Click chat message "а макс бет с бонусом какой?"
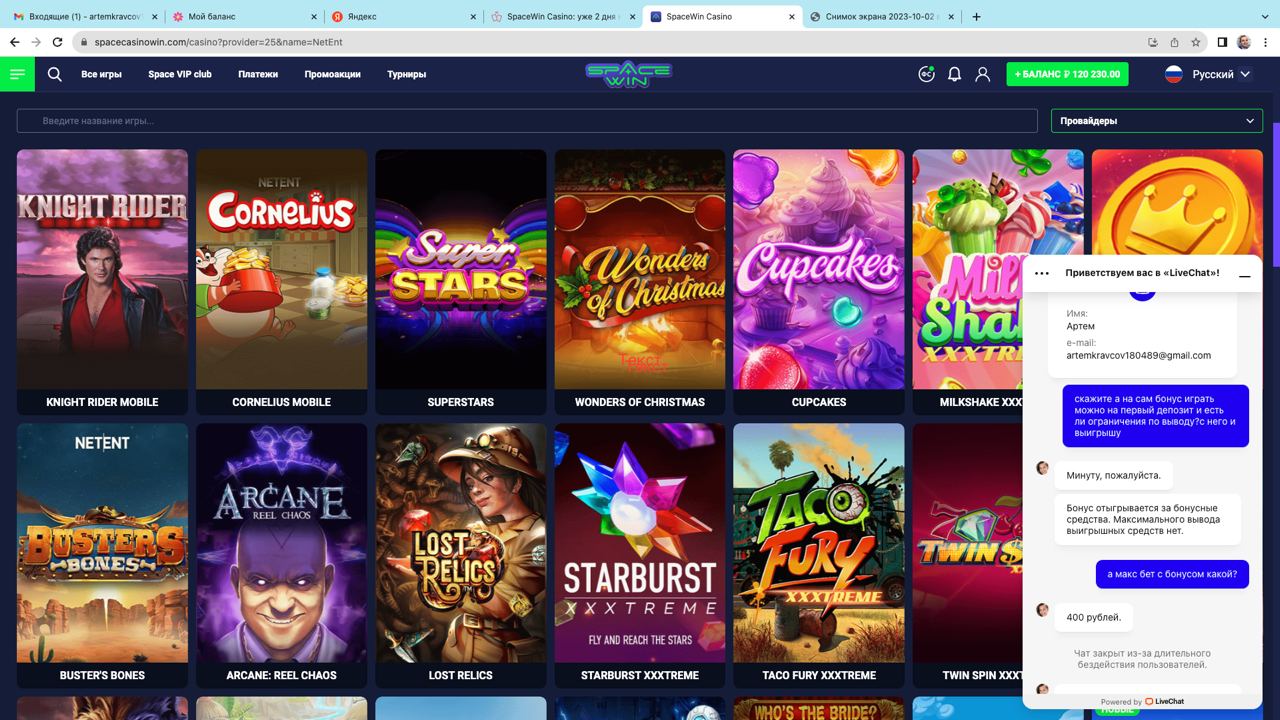This screenshot has height=720, width=1280. click(x=1172, y=574)
